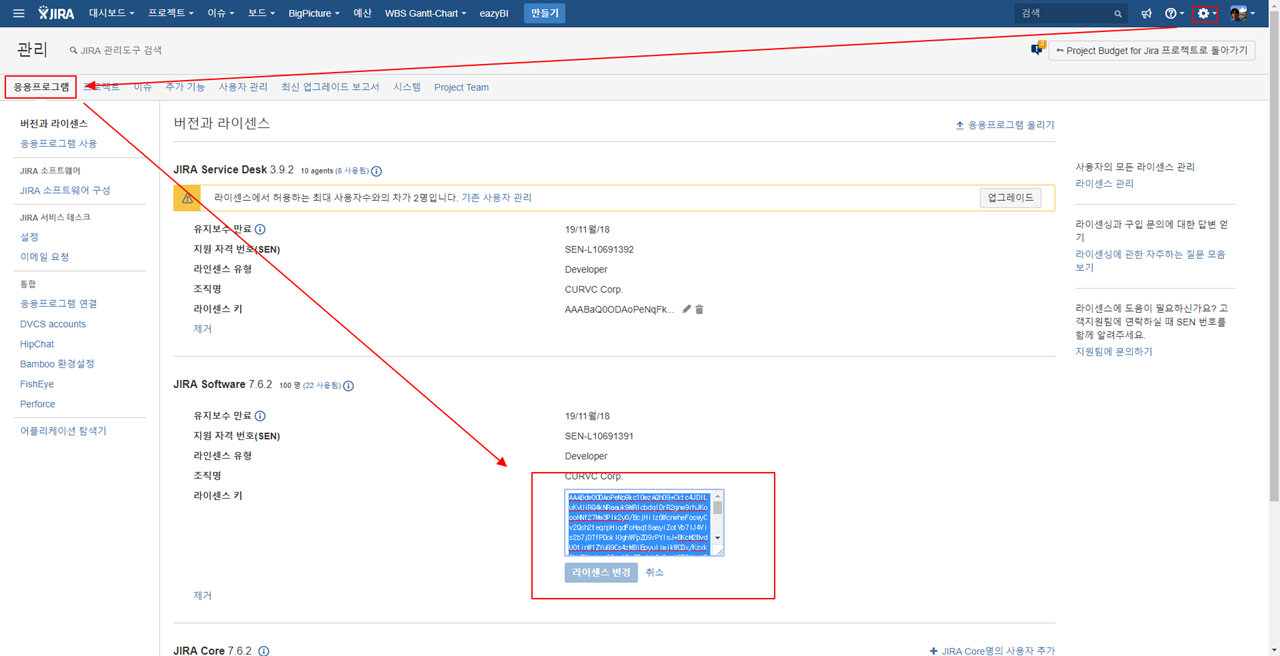Open Bamboo 환경설정 in the sidebar
Viewport: 1280px width, 656px height.
coord(57,364)
